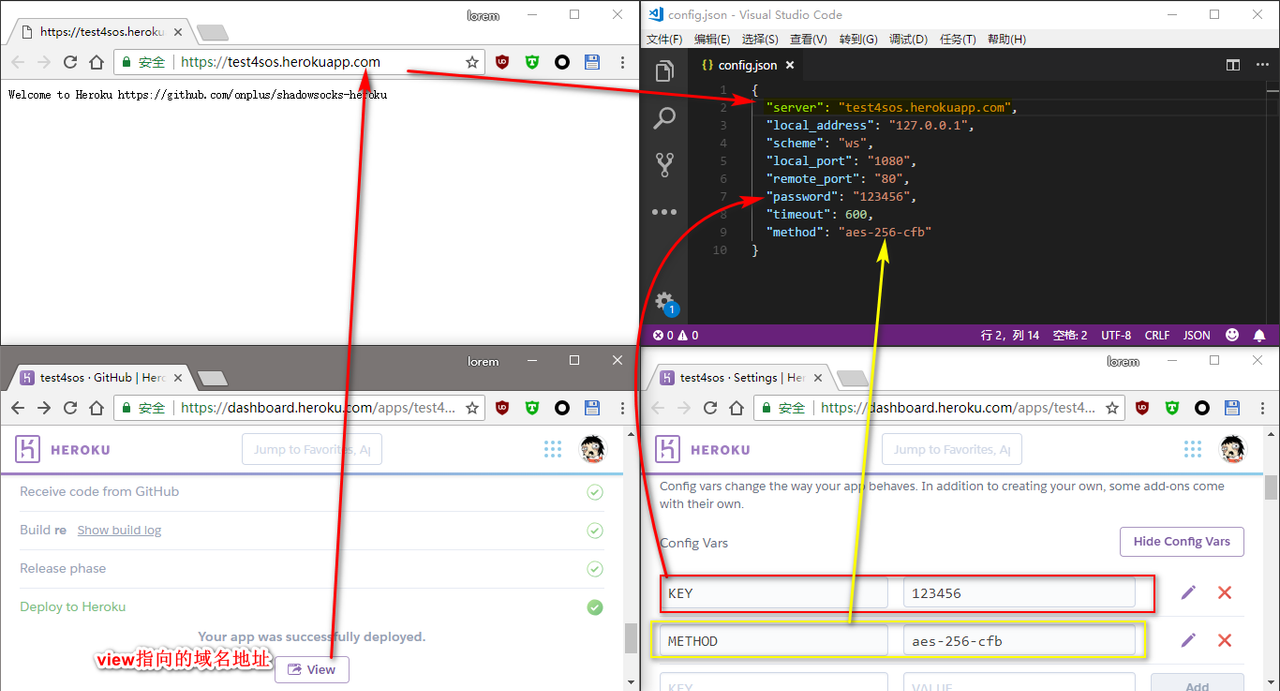Edit the METHOD config var pencil icon
Image resolution: width=1280 pixels, height=691 pixels.
click(1188, 641)
